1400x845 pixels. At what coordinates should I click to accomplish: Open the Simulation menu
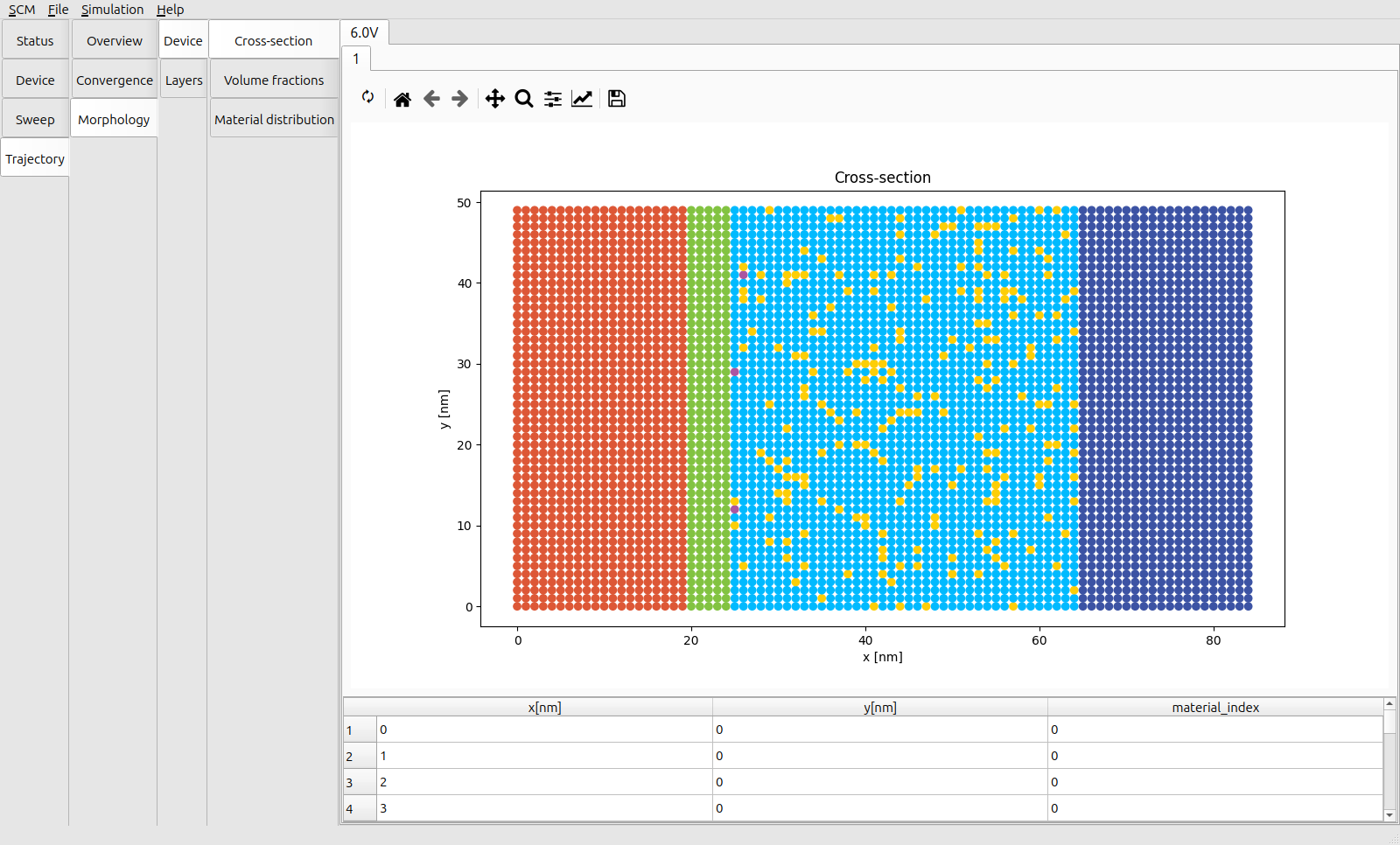112,10
